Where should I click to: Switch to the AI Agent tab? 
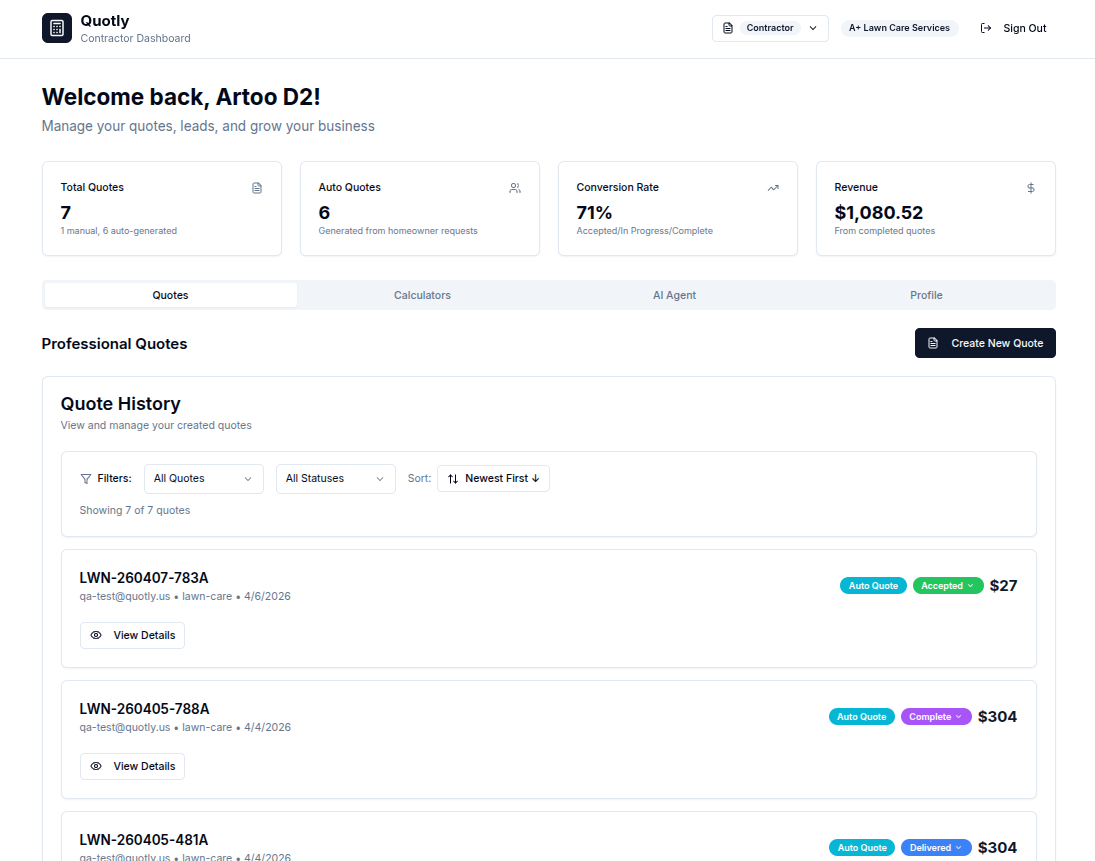(674, 295)
